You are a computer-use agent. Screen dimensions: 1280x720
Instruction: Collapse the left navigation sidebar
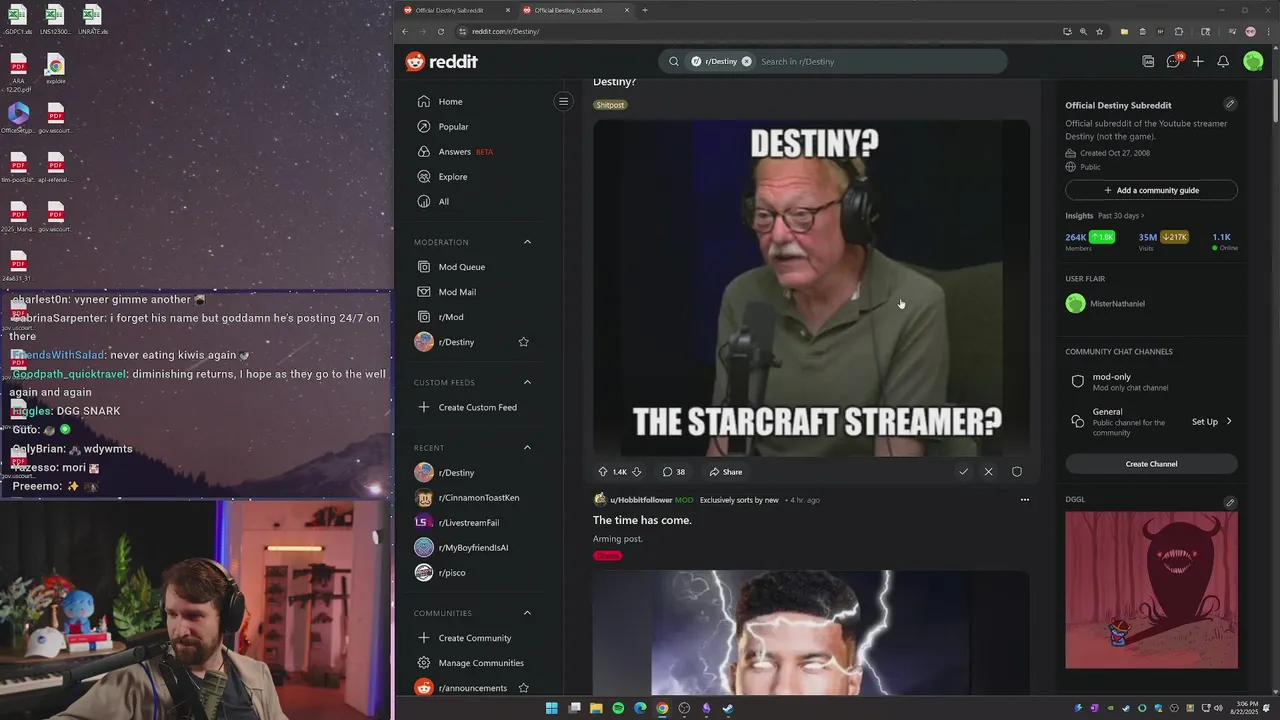[563, 101]
